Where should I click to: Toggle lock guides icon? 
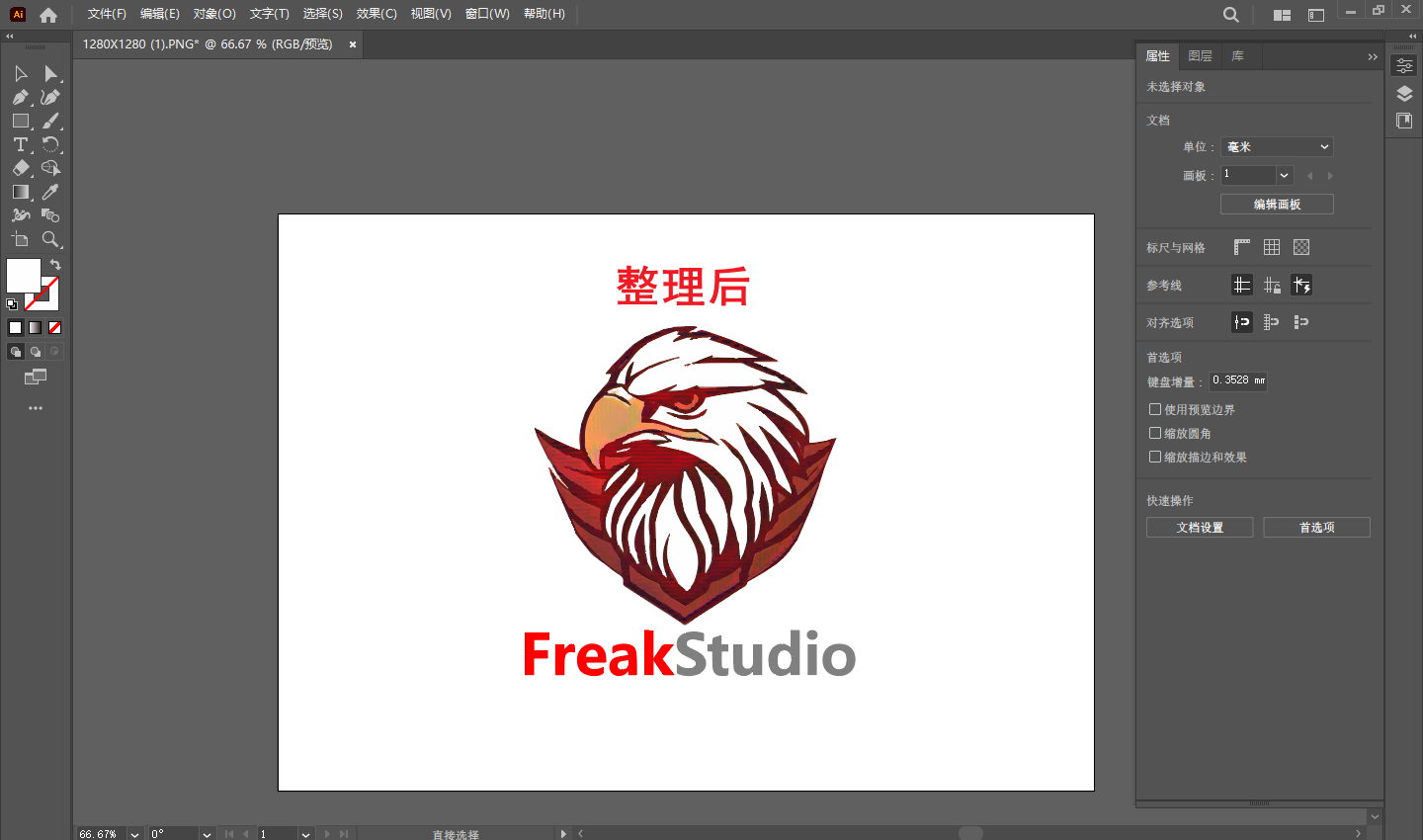click(x=1272, y=285)
